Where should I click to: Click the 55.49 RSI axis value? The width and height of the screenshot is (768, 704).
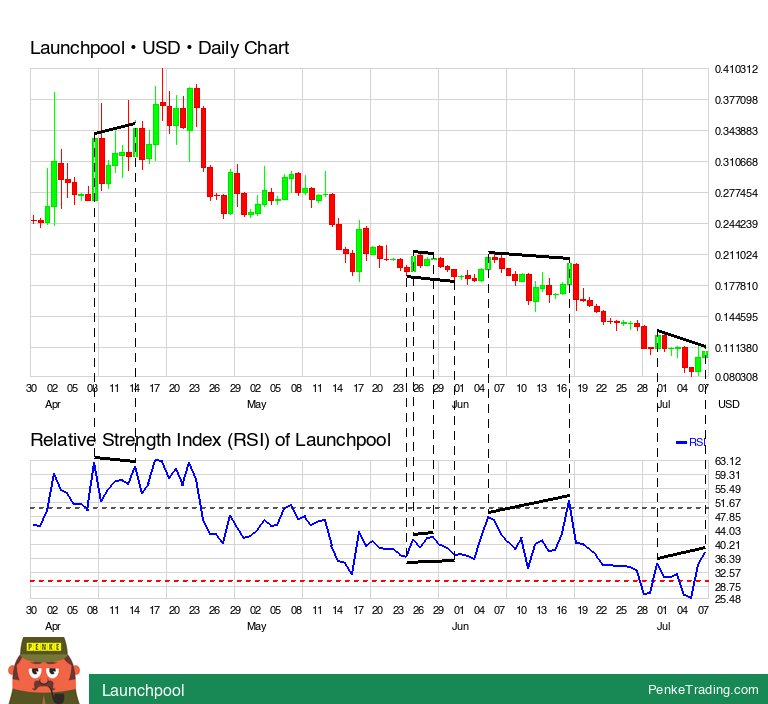pyautogui.click(x=728, y=489)
